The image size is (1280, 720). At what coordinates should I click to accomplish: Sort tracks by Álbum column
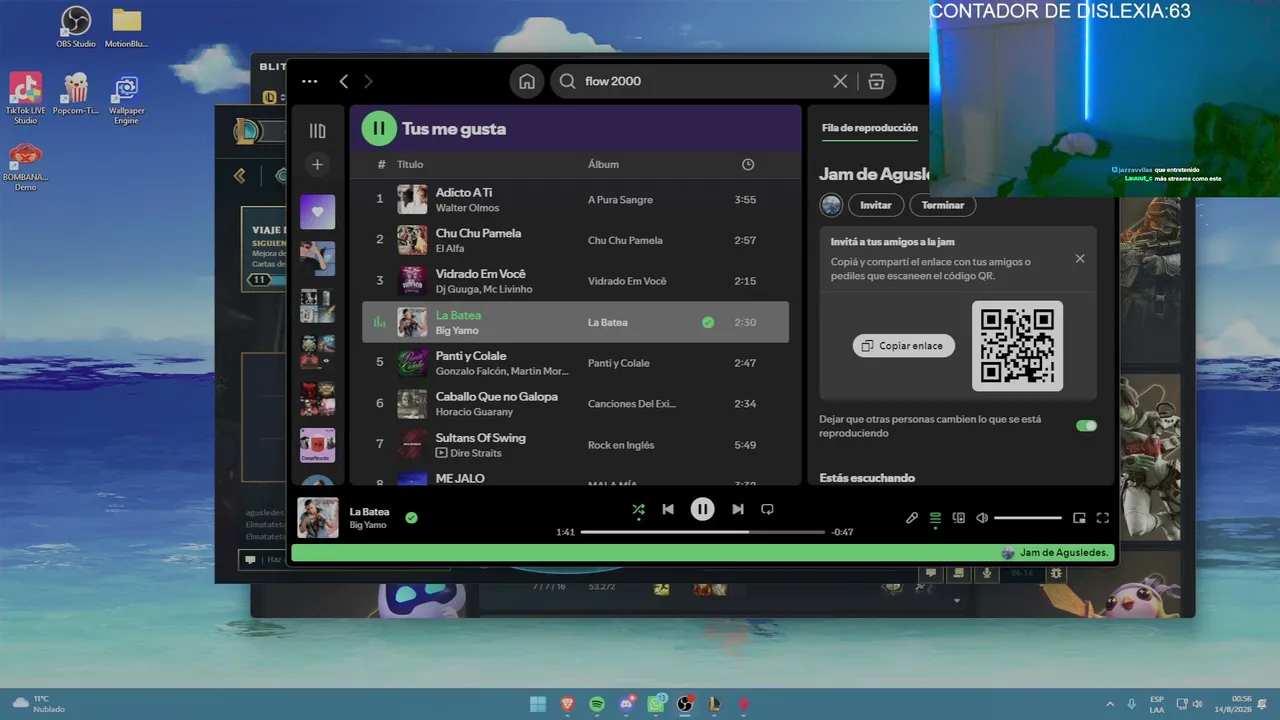click(x=603, y=164)
